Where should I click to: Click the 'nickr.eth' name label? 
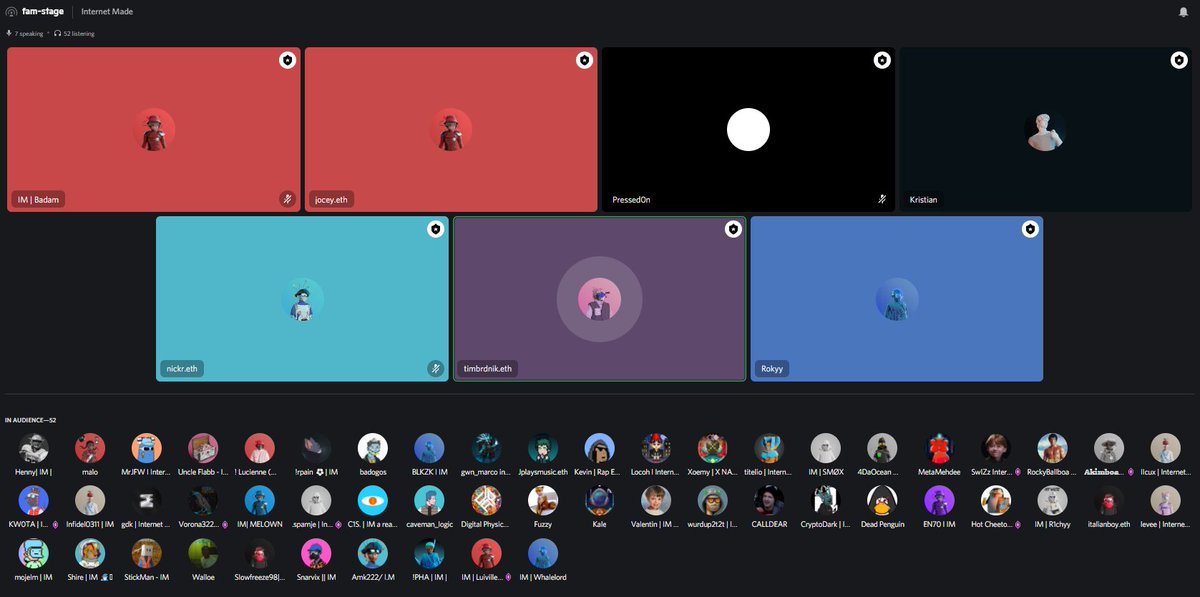point(182,369)
